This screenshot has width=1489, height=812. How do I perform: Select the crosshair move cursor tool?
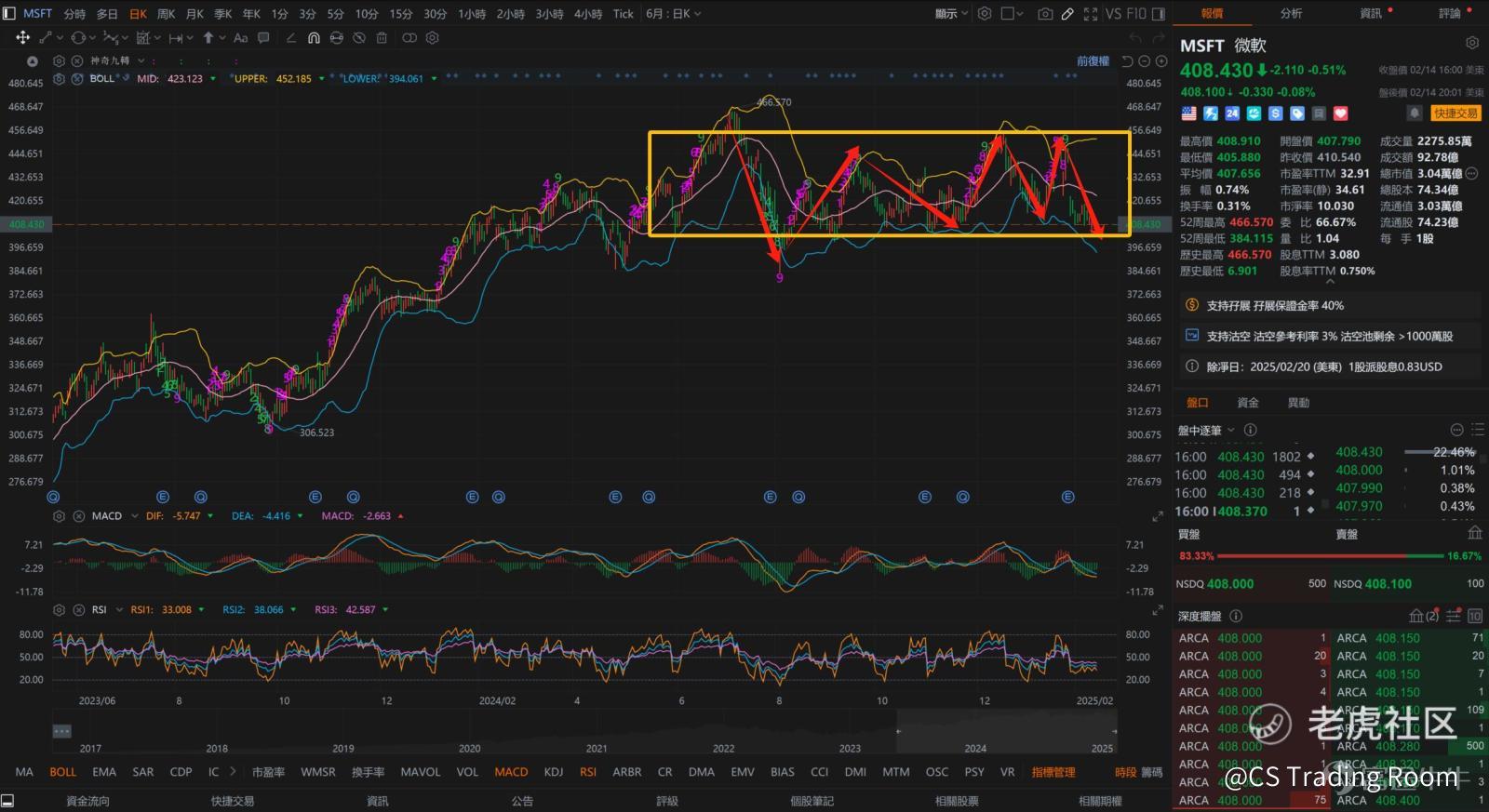22,38
